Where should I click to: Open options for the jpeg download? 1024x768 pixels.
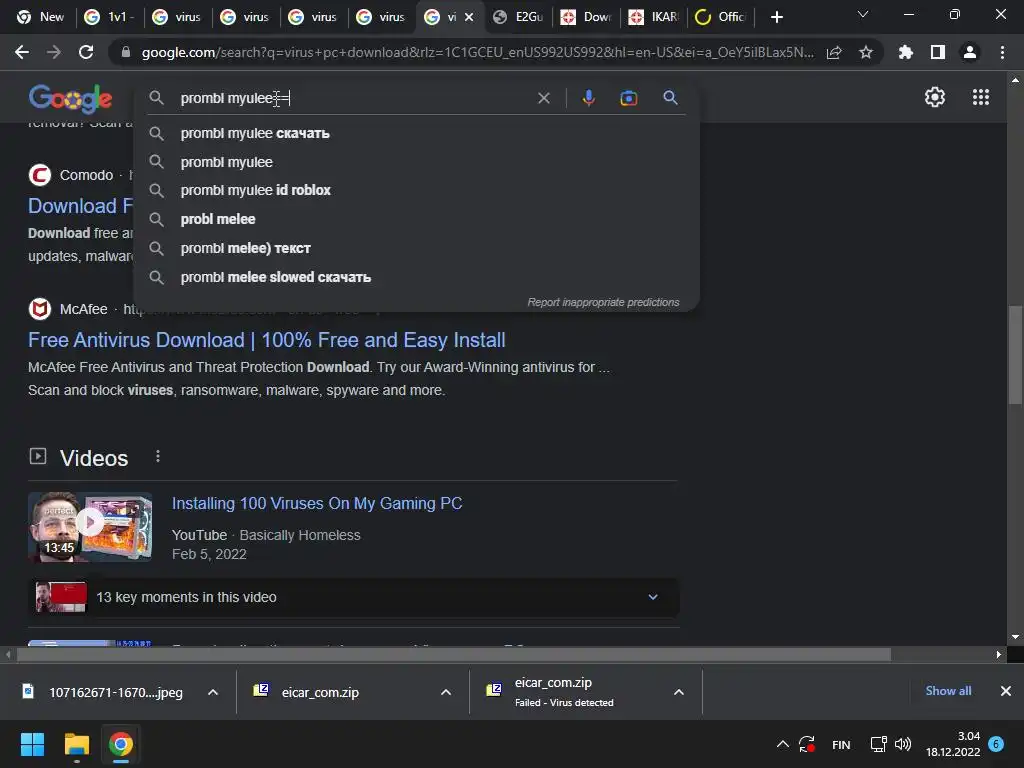[x=213, y=692]
